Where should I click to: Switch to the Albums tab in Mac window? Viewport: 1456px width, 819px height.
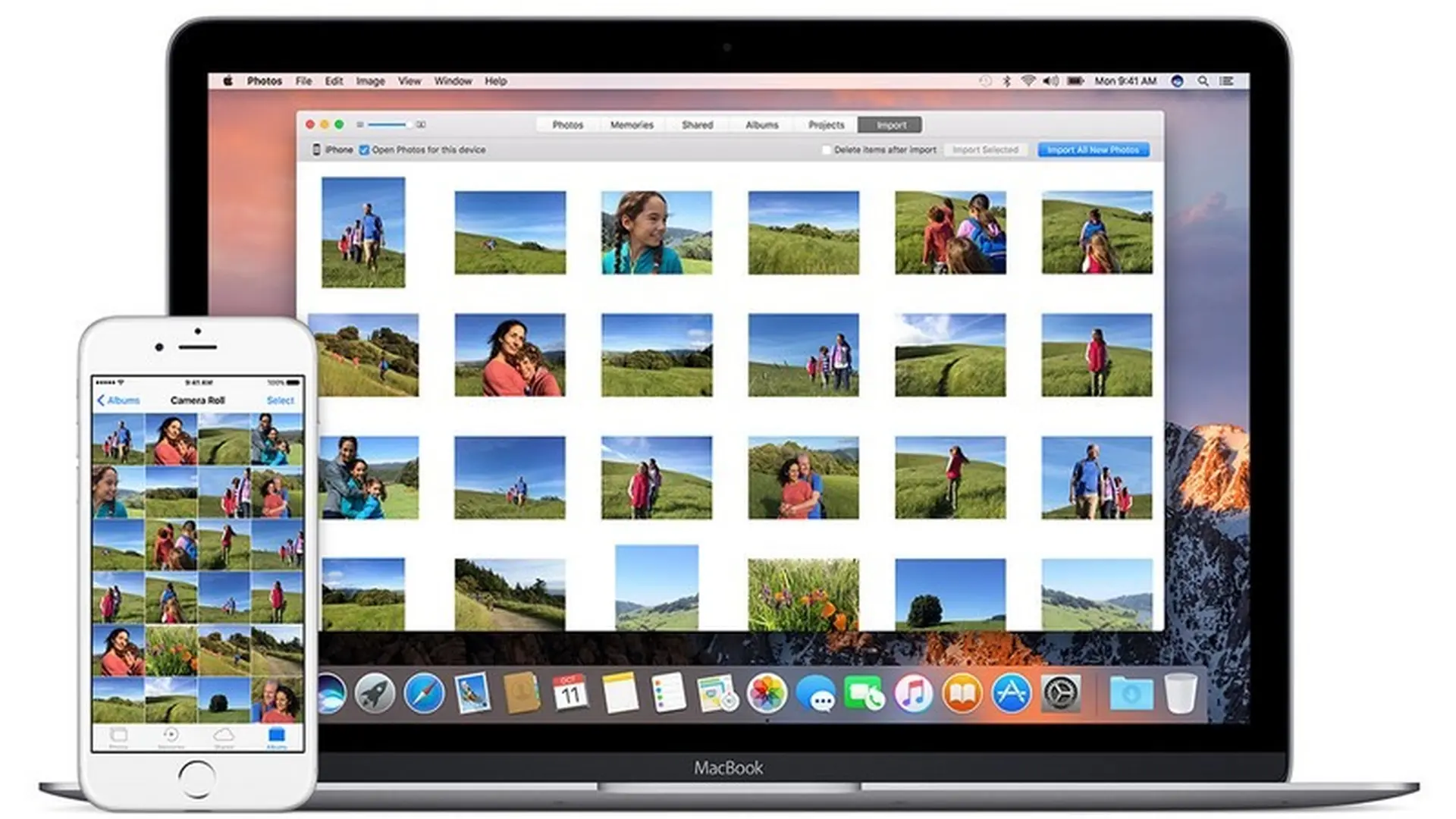pyautogui.click(x=761, y=124)
